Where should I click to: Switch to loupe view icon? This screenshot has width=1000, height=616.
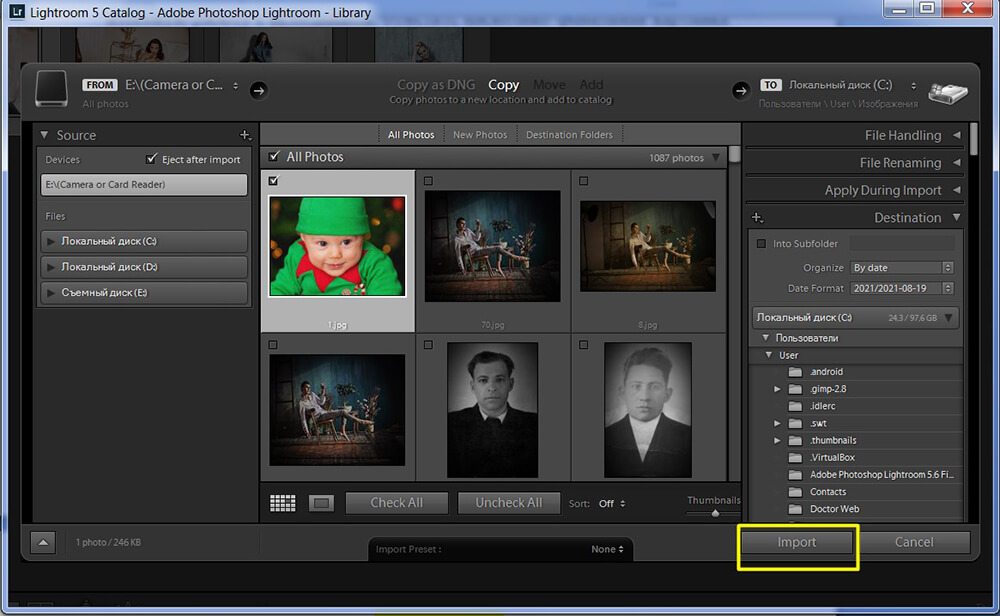tap(321, 503)
